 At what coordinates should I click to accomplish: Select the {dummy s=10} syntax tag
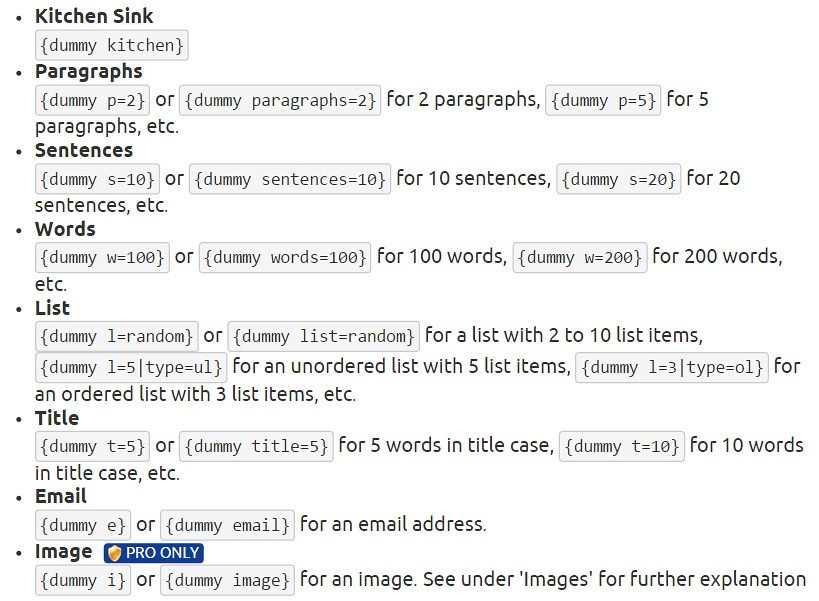point(97,179)
